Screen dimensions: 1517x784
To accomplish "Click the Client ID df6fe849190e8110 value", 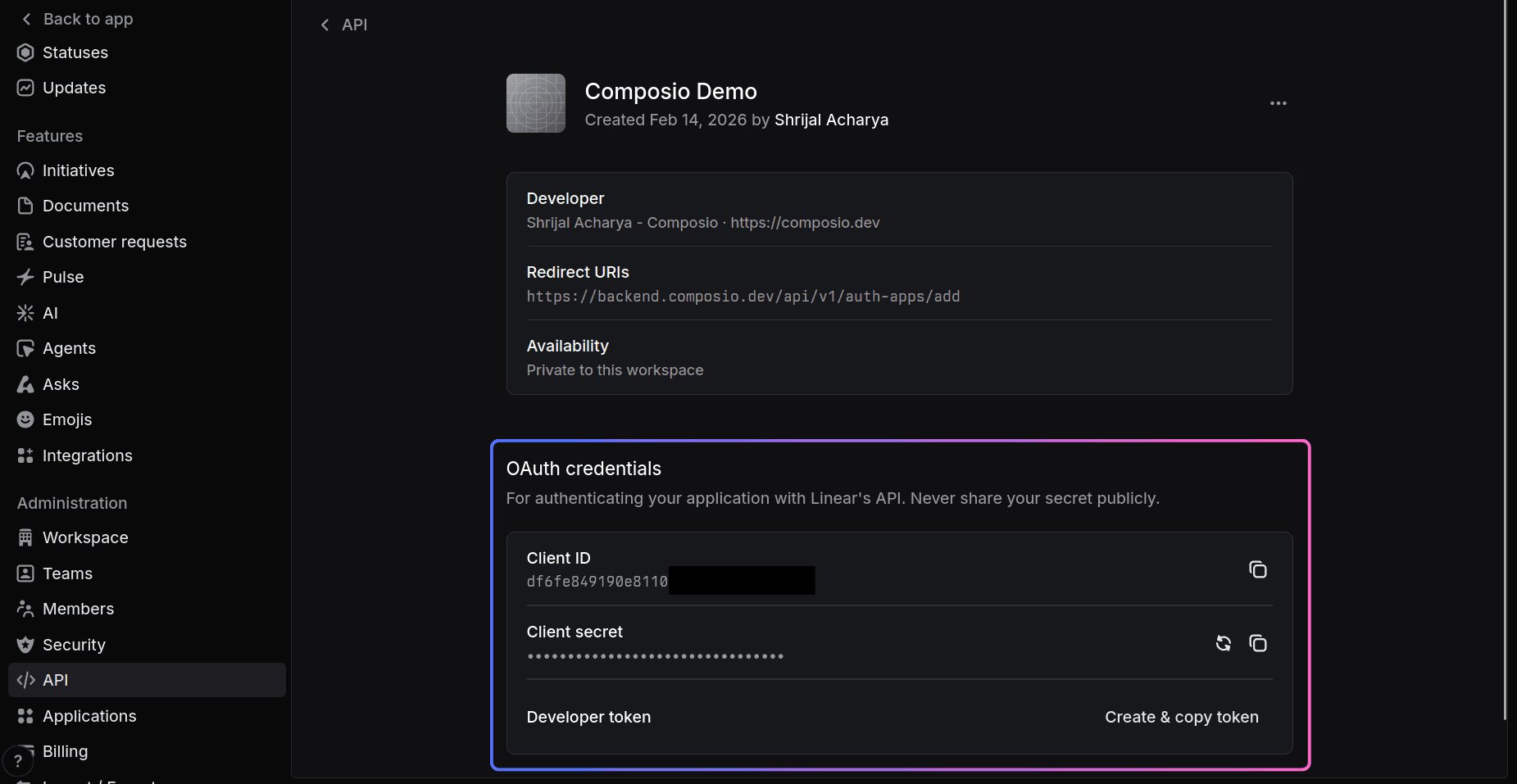I will click(597, 582).
